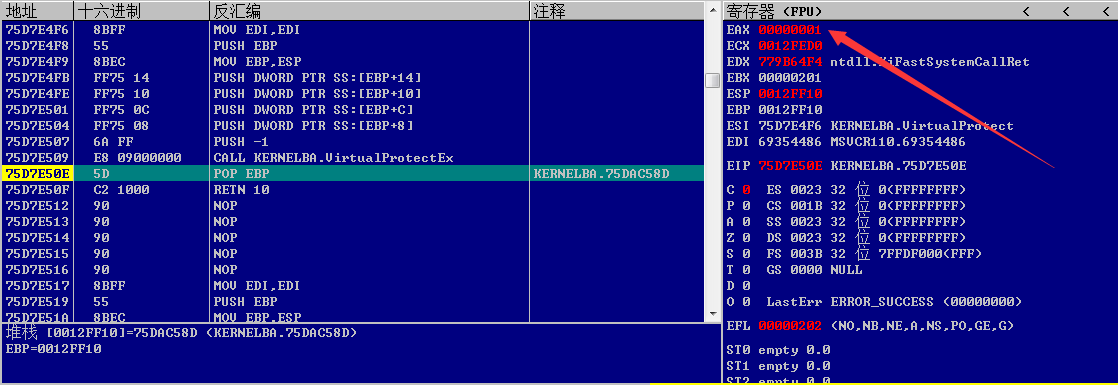
Task: Click the EBP=0012FF10 info line
Action: pos(53,349)
